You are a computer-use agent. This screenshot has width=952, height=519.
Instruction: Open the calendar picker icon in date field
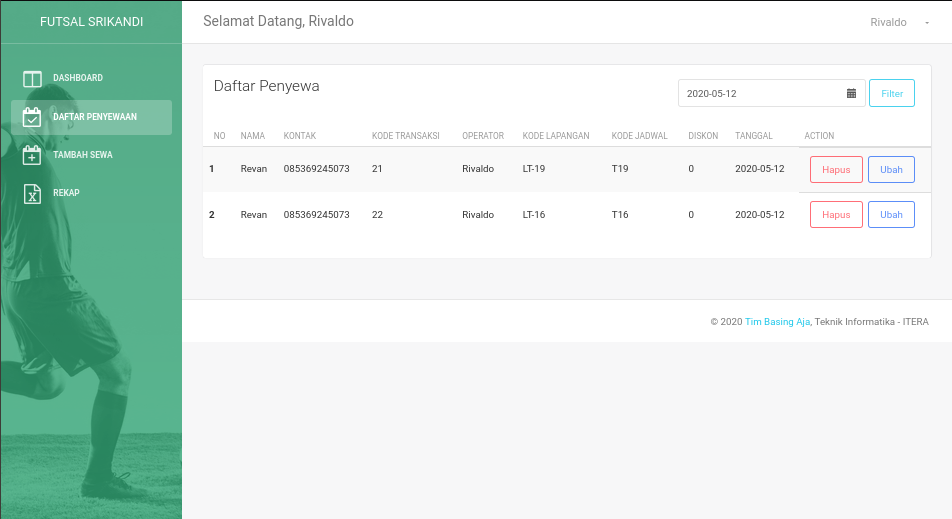(x=851, y=93)
